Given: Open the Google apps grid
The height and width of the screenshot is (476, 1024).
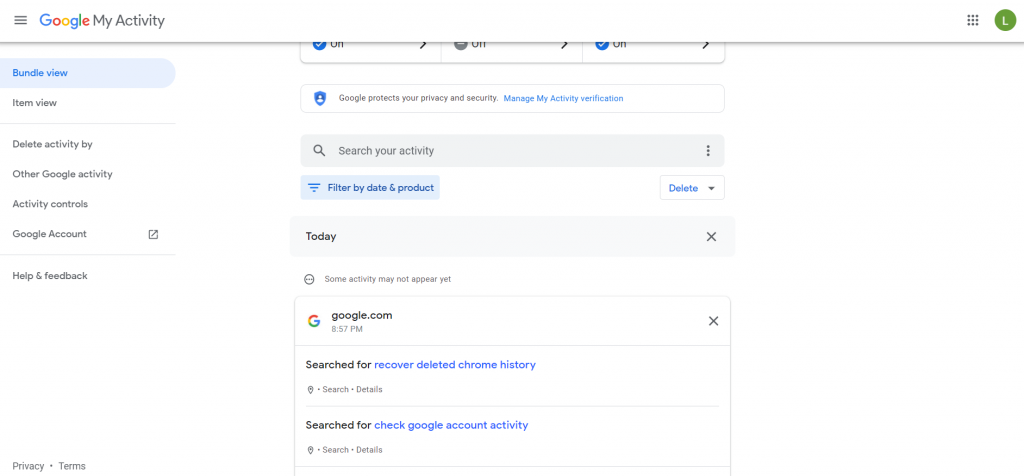Looking at the screenshot, I should [972, 20].
